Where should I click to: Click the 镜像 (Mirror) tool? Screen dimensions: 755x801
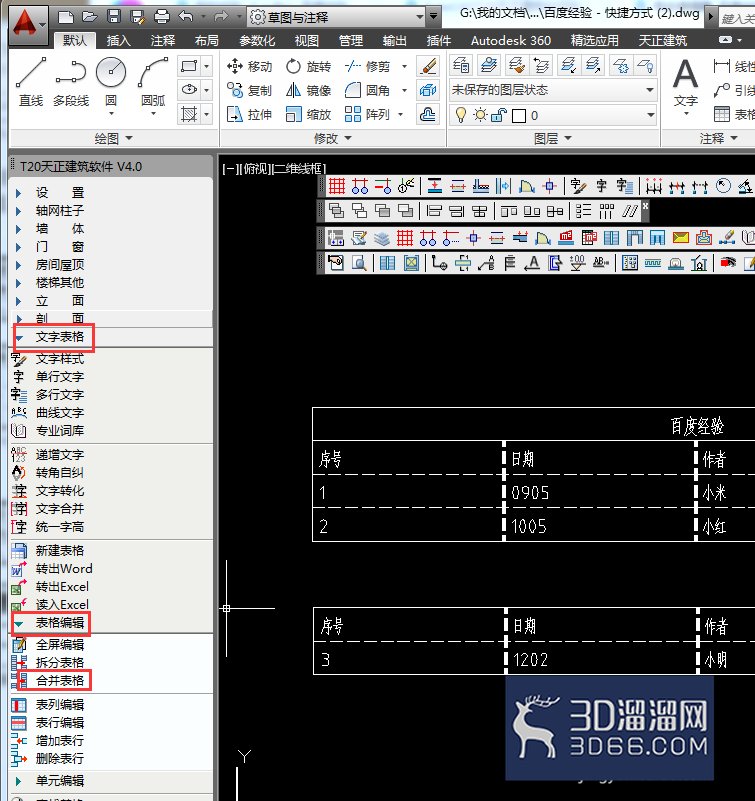pos(309,90)
